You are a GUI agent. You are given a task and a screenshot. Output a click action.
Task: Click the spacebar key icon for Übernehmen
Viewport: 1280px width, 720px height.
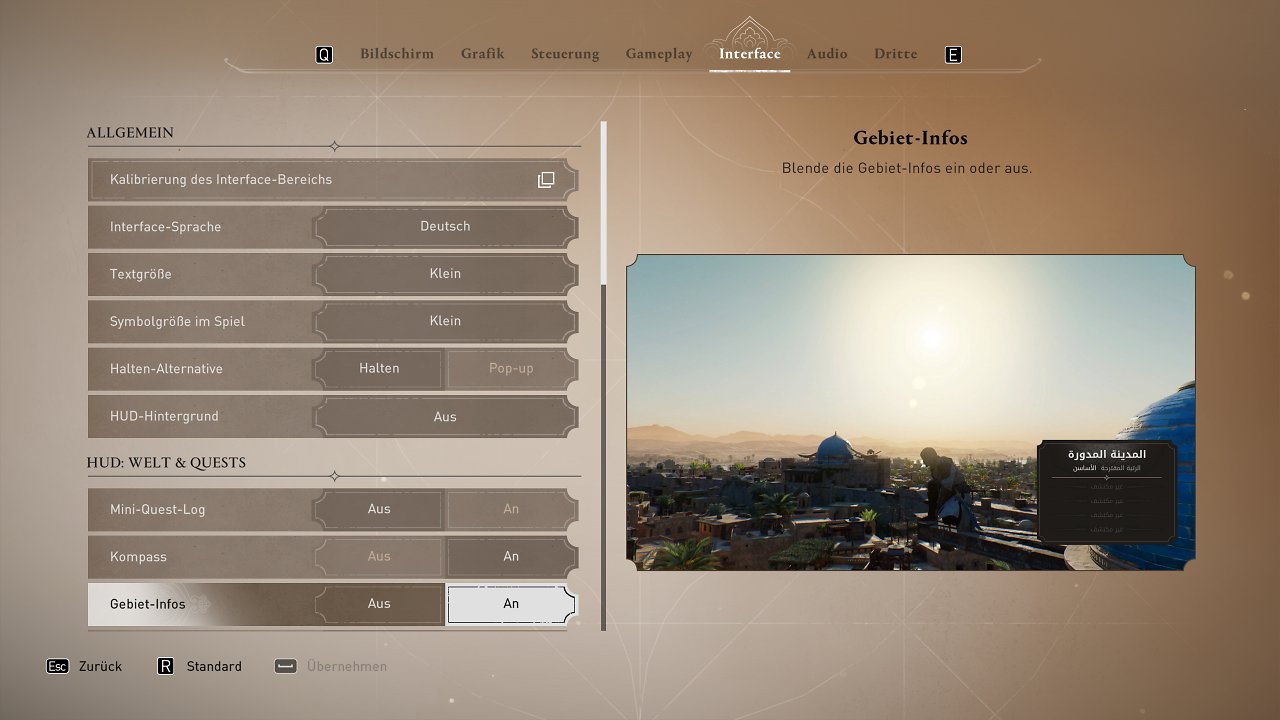(x=285, y=666)
